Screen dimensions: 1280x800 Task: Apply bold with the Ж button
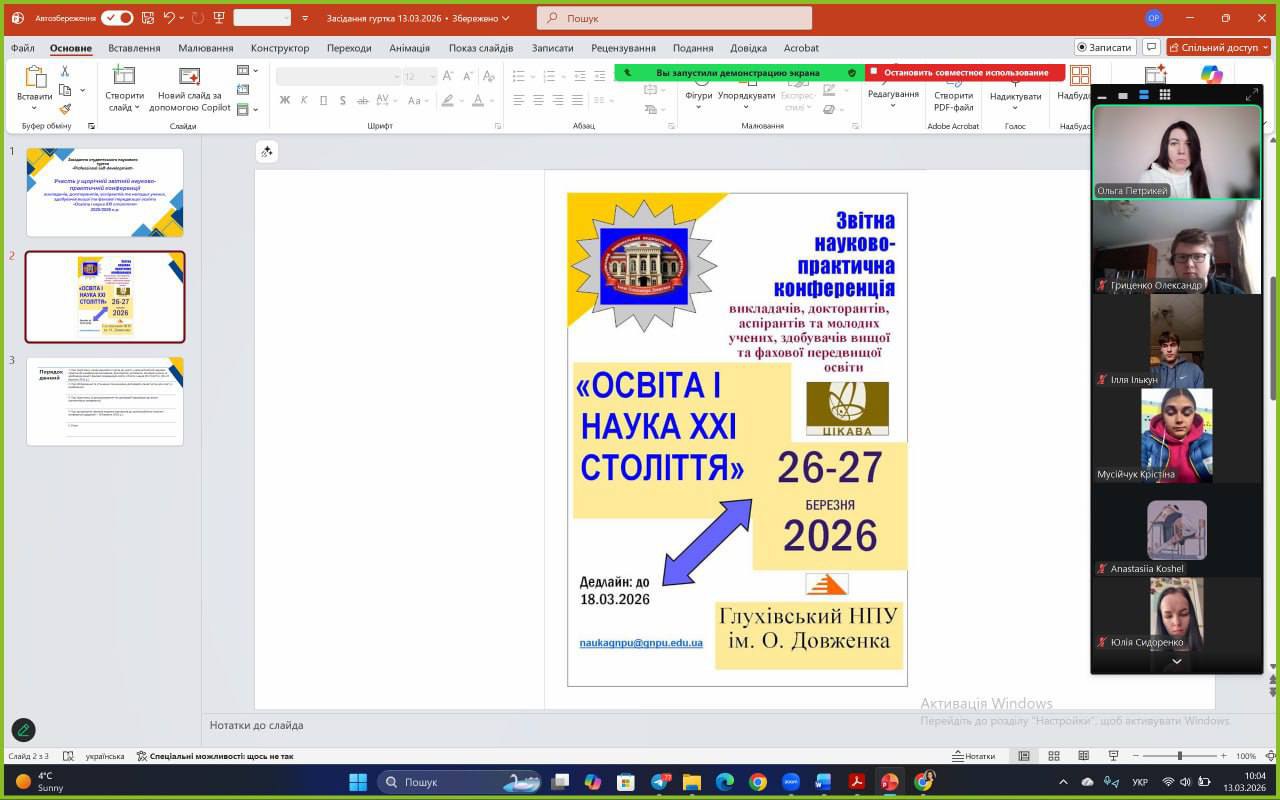(285, 100)
